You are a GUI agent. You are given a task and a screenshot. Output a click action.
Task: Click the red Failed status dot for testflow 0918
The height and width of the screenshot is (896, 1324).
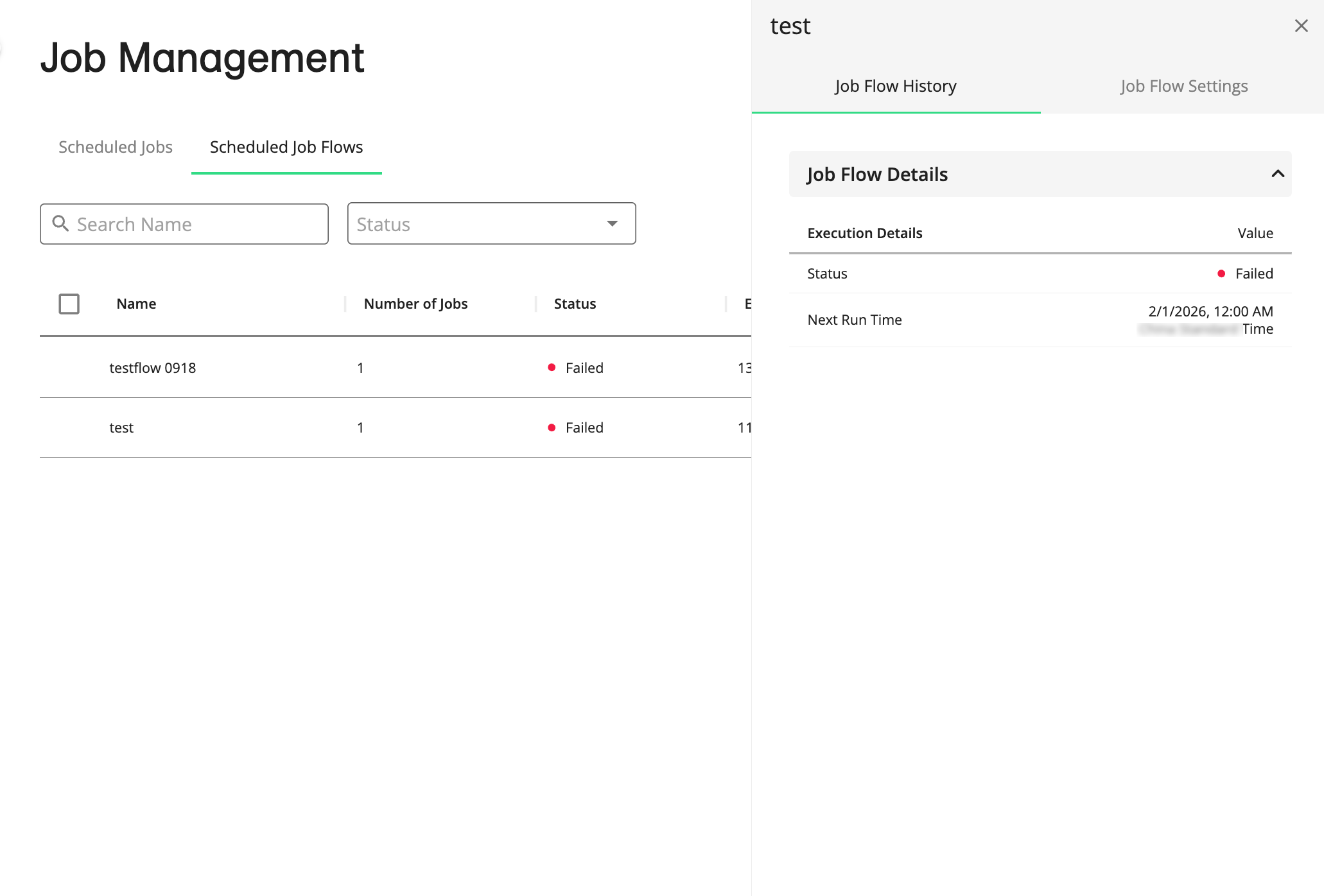tap(552, 368)
